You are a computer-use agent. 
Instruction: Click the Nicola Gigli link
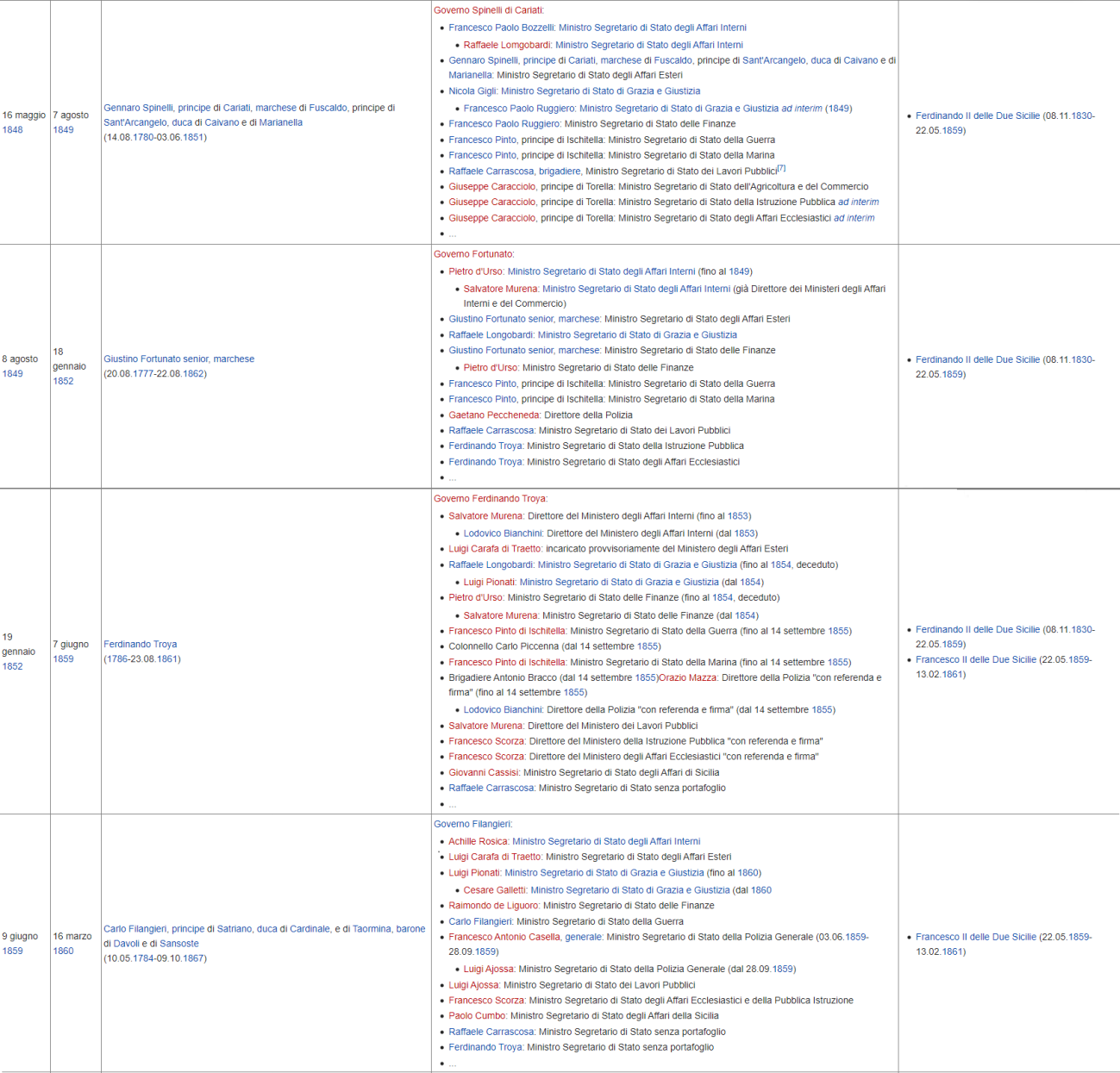click(x=472, y=91)
